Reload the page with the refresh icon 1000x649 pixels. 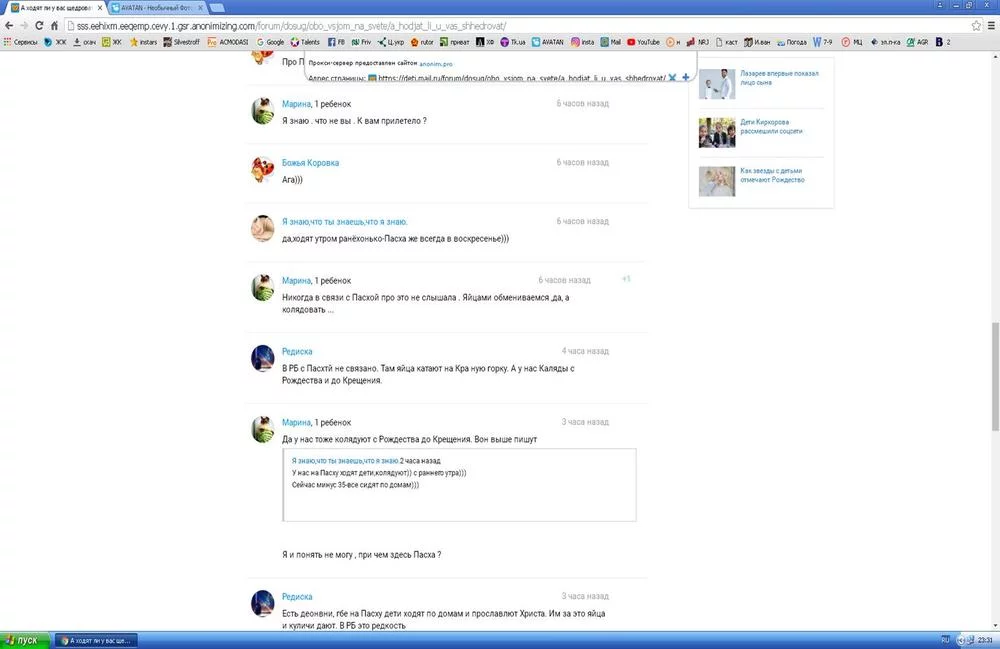pos(39,26)
